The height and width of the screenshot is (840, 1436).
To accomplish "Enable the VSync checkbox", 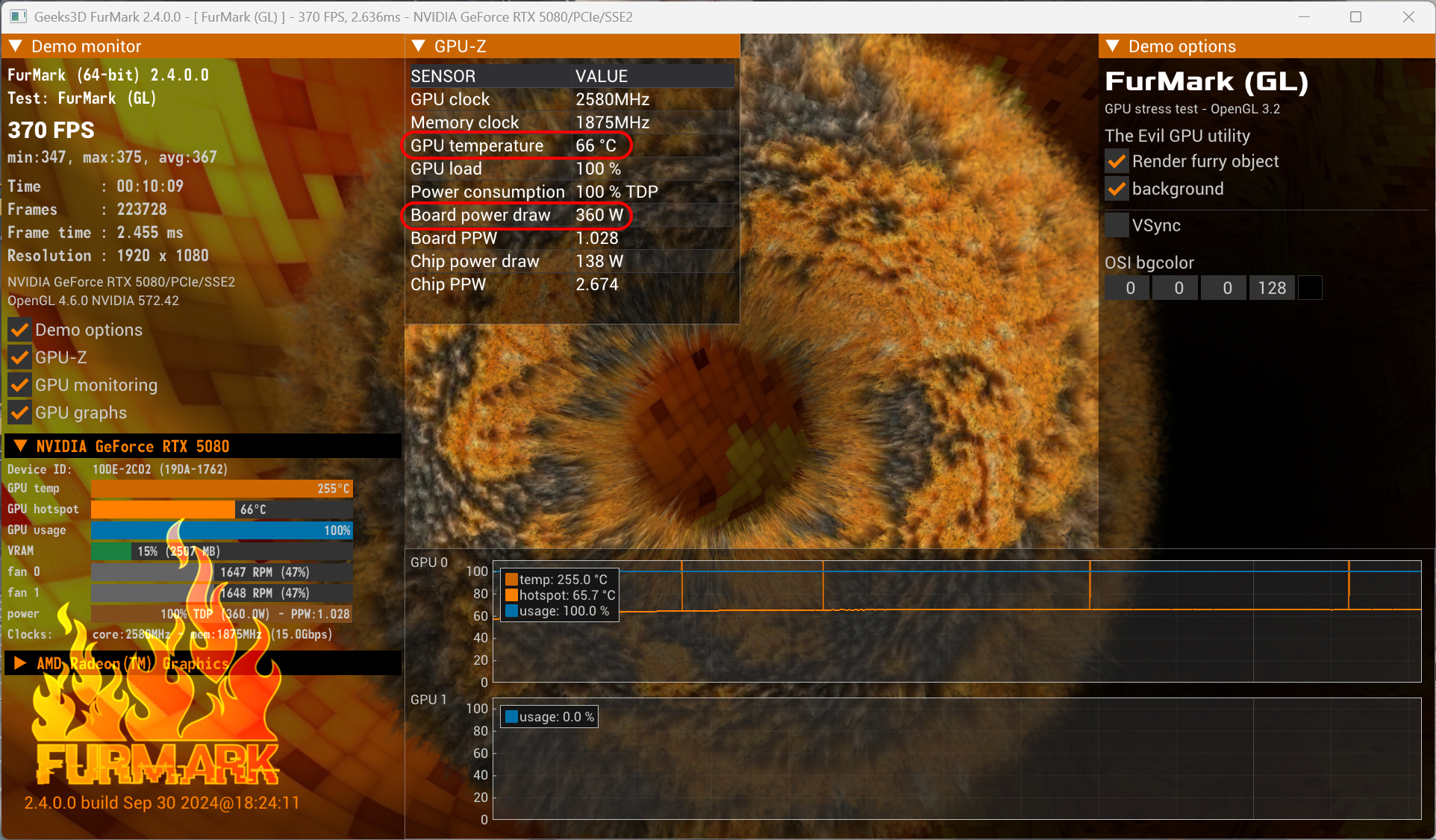I will [1117, 225].
